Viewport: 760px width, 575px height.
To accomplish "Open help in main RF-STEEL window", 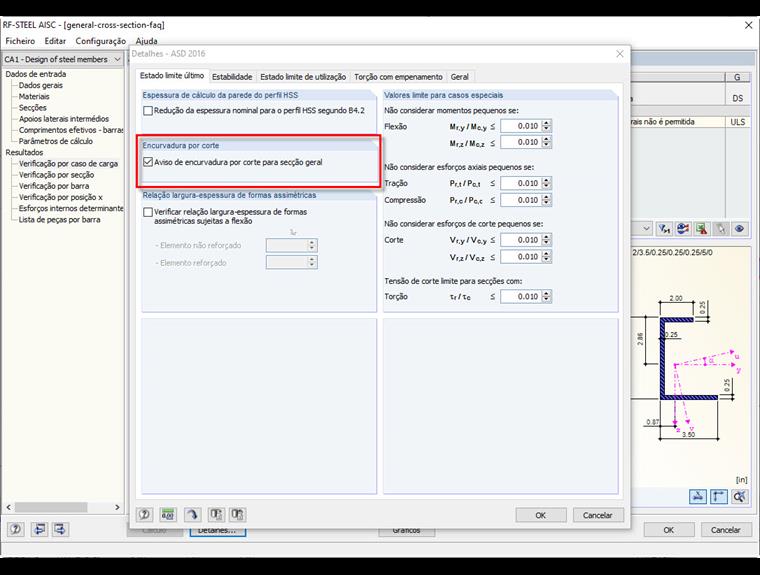I will pos(16,529).
